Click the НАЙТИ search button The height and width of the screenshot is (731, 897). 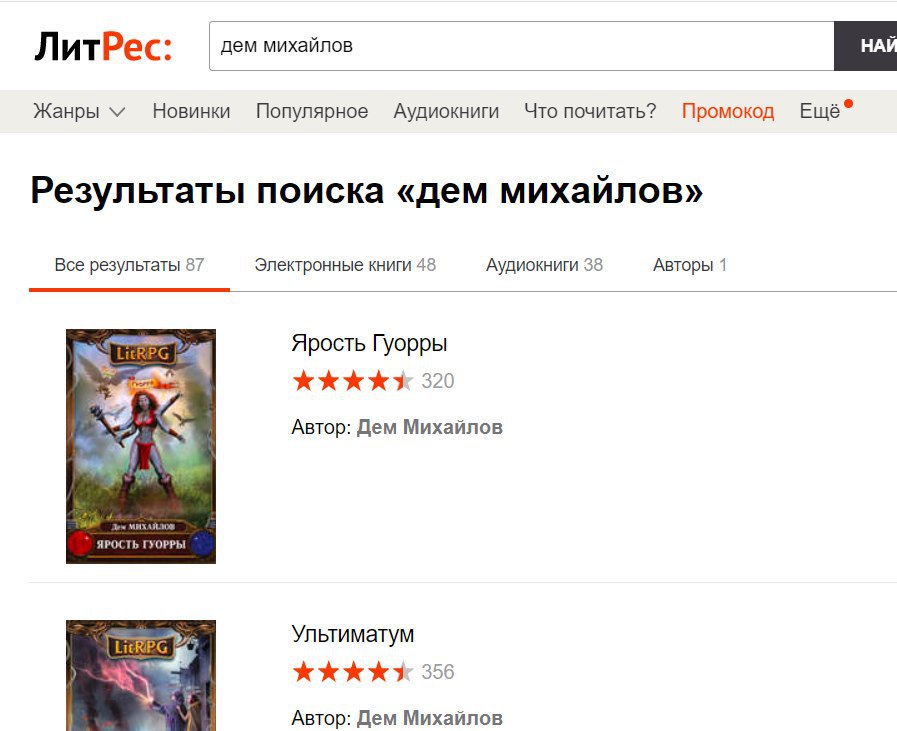click(866, 46)
